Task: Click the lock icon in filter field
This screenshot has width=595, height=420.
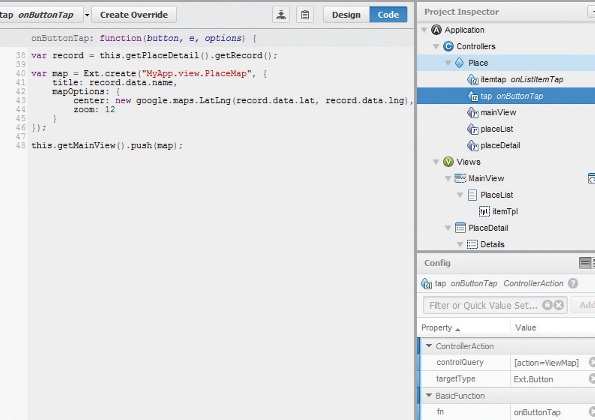Action: [547, 305]
